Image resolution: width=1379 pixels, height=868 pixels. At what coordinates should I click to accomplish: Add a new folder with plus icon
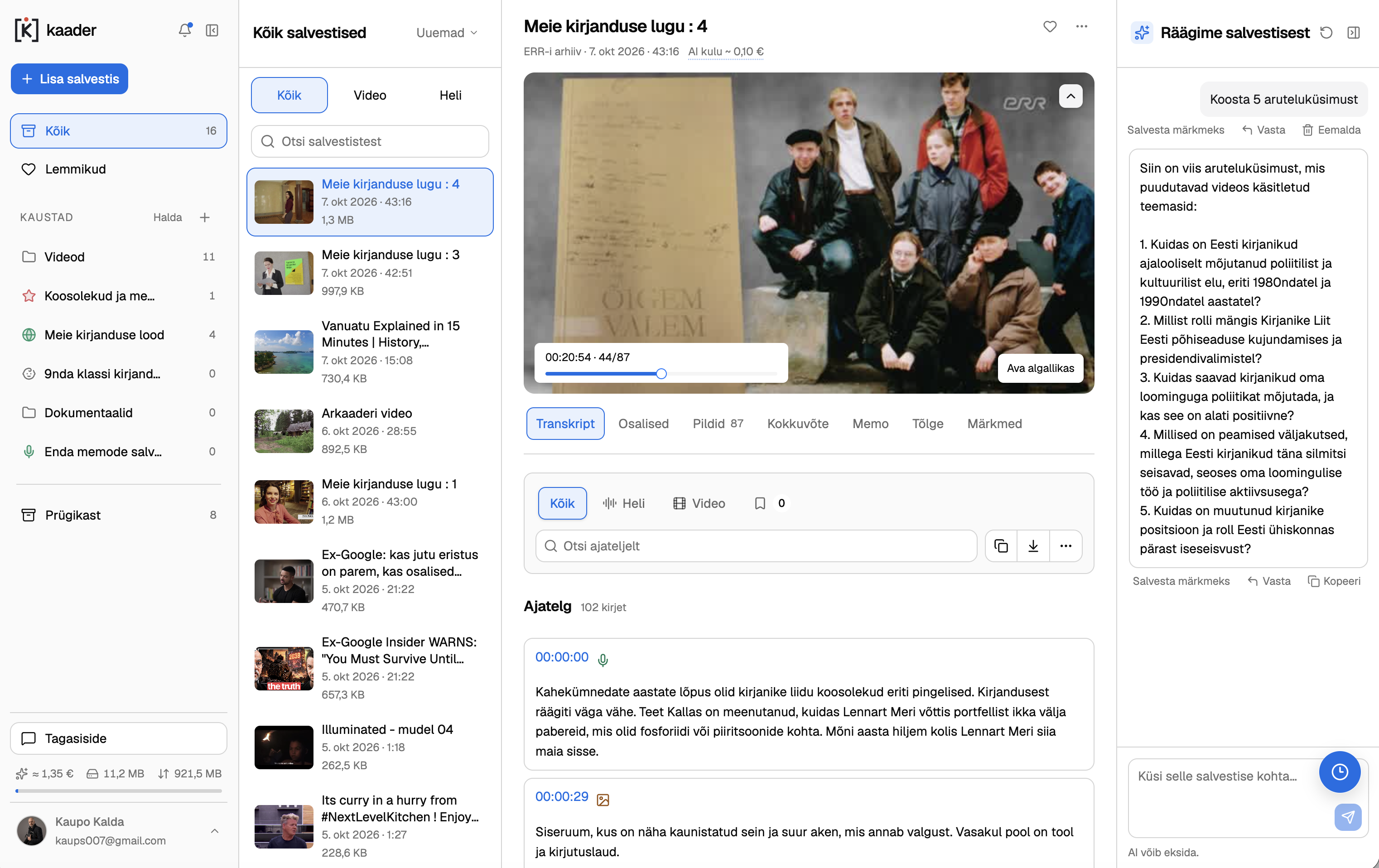(x=204, y=217)
